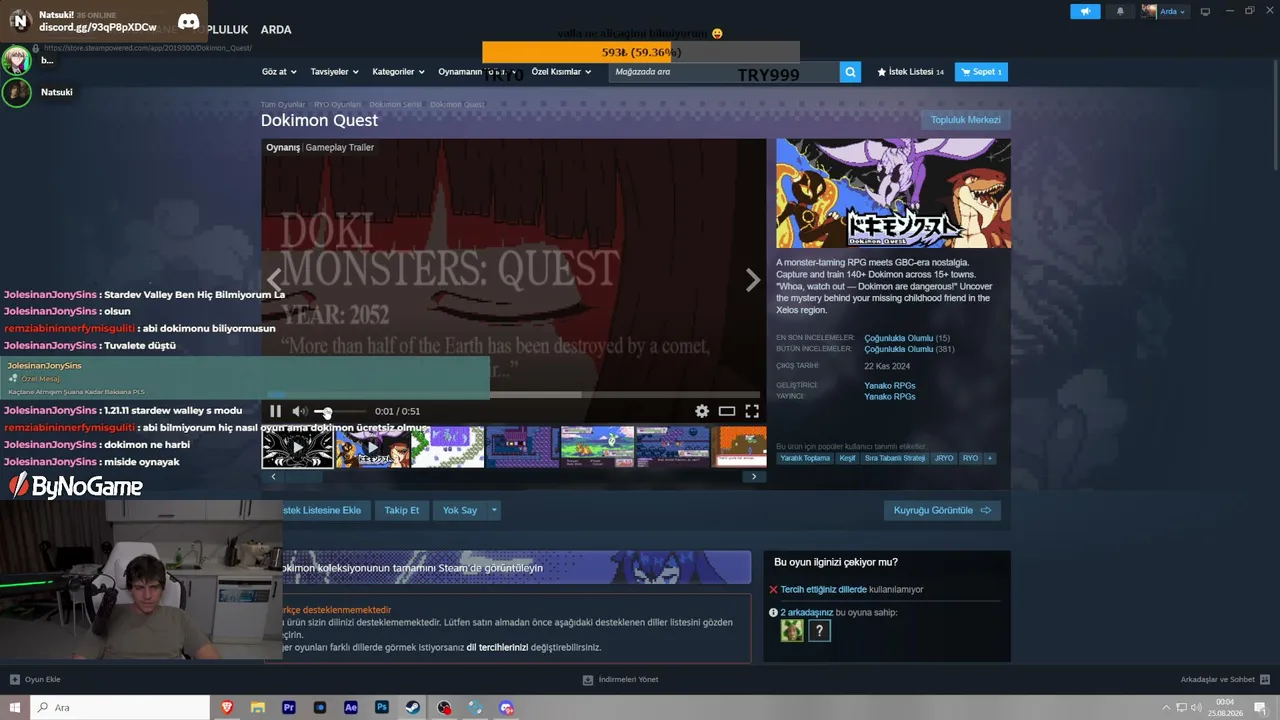Open Adobe After Effects from the taskbar

[x=351, y=707]
